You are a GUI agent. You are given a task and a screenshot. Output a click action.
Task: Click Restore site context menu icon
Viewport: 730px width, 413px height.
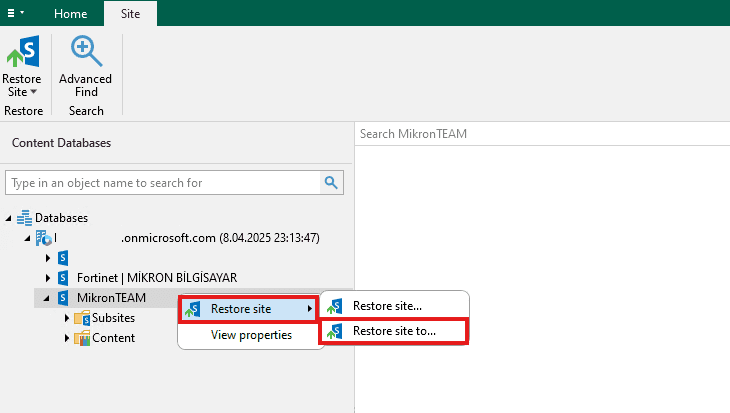192,309
